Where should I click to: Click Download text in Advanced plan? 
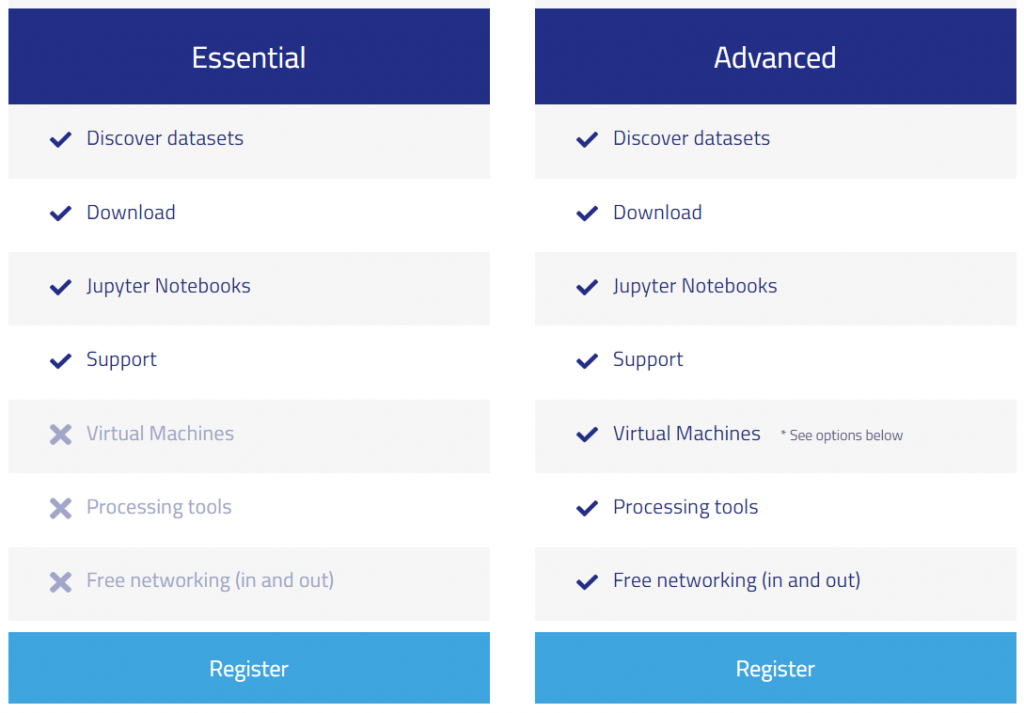pyautogui.click(x=657, y=212)
